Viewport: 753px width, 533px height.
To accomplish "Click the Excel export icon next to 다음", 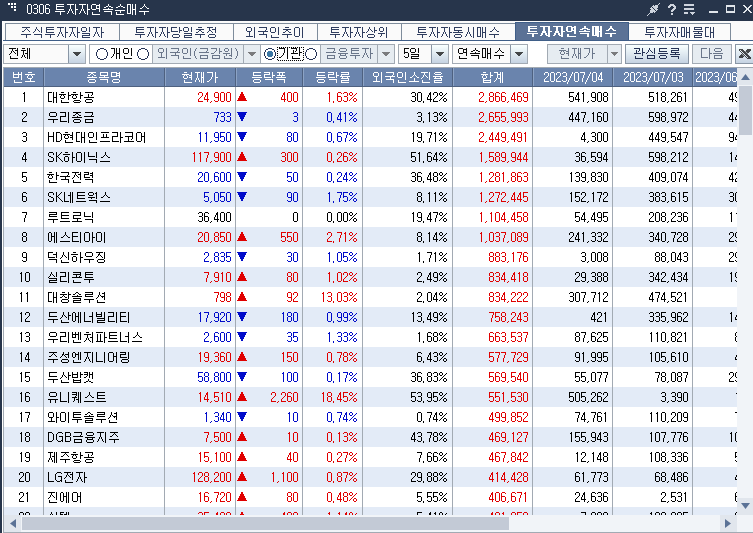I will pos(744,54).
